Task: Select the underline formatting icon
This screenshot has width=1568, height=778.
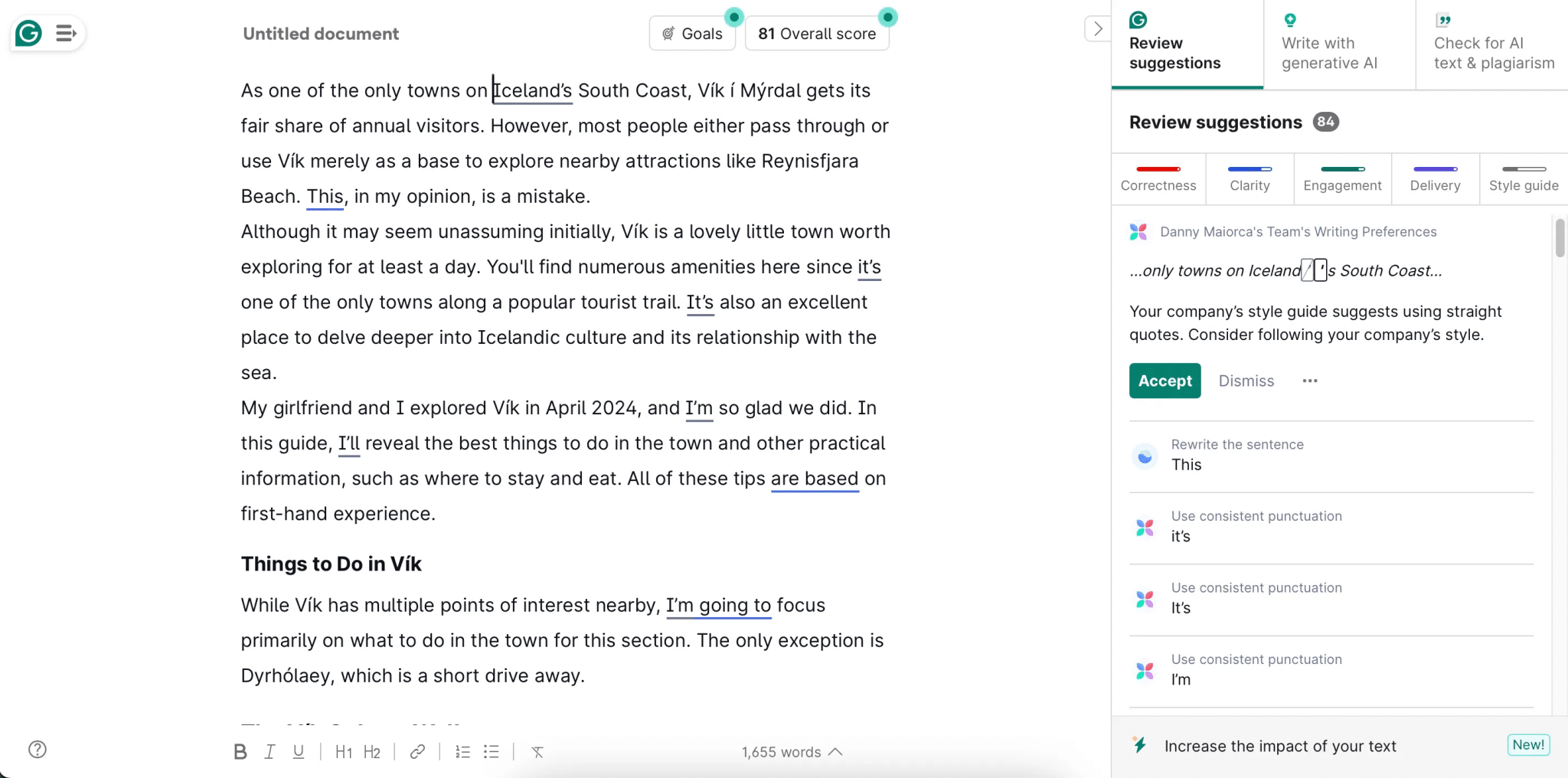Action: [x=299, y=751]
